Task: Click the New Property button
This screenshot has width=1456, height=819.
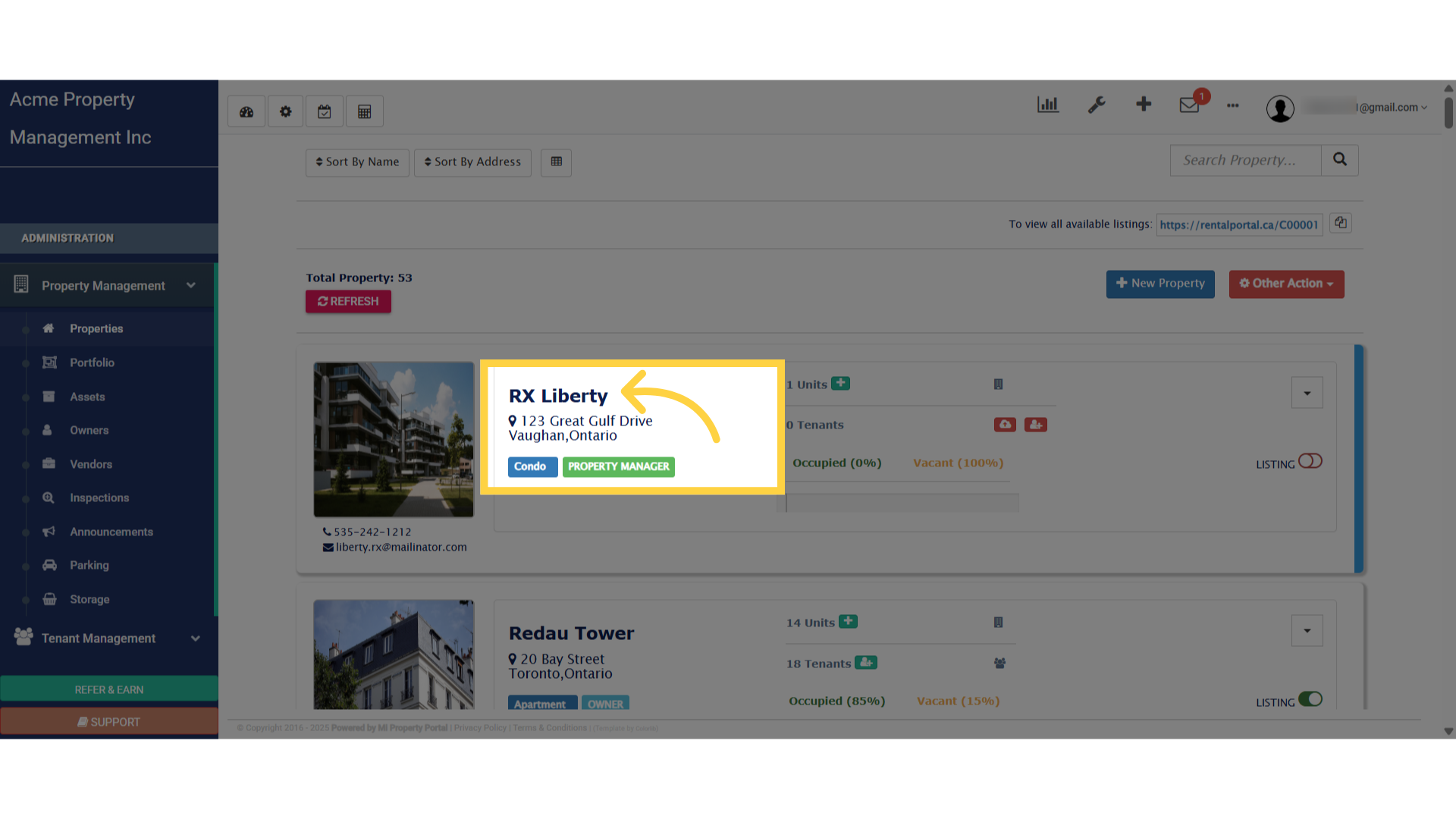Action: click(1160, 284)
